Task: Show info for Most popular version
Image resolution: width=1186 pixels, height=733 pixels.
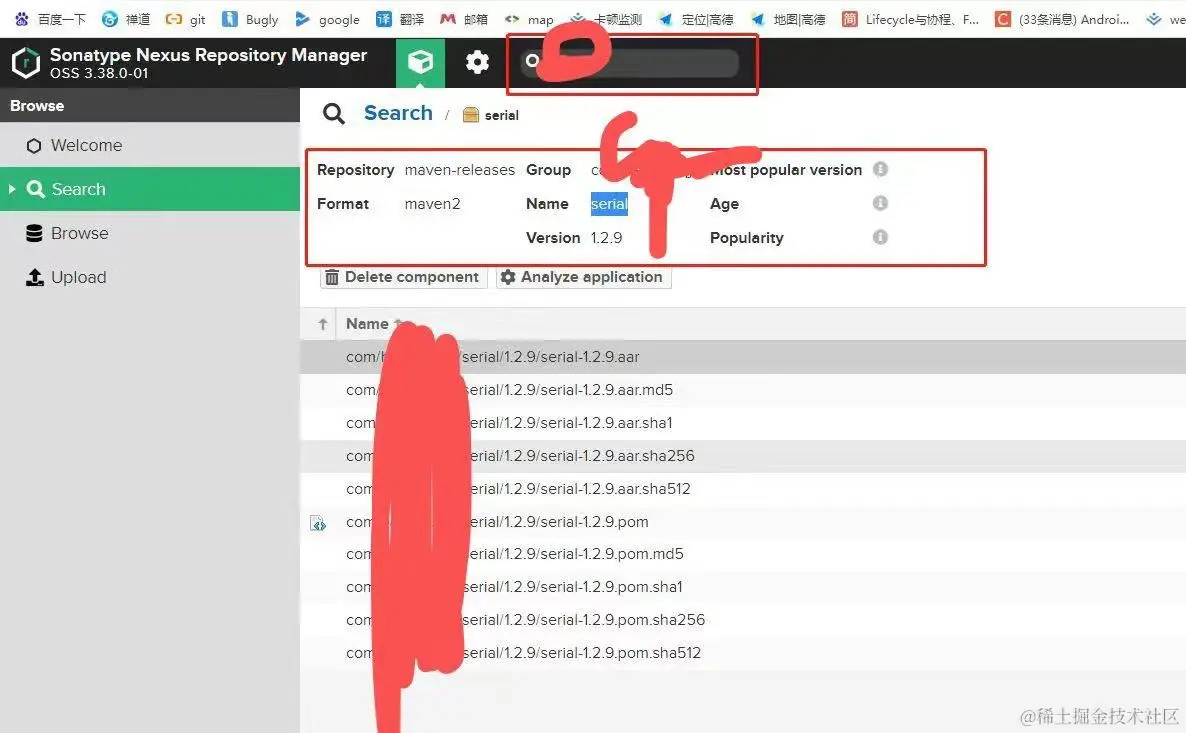Action: pos(880,169)
